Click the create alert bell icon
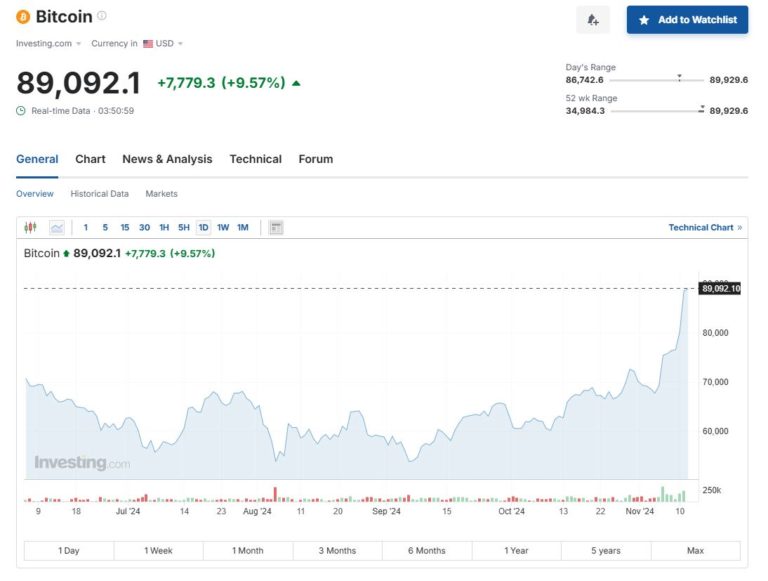Viewport: 768px width, 581px height. click(x=593, y=20)
